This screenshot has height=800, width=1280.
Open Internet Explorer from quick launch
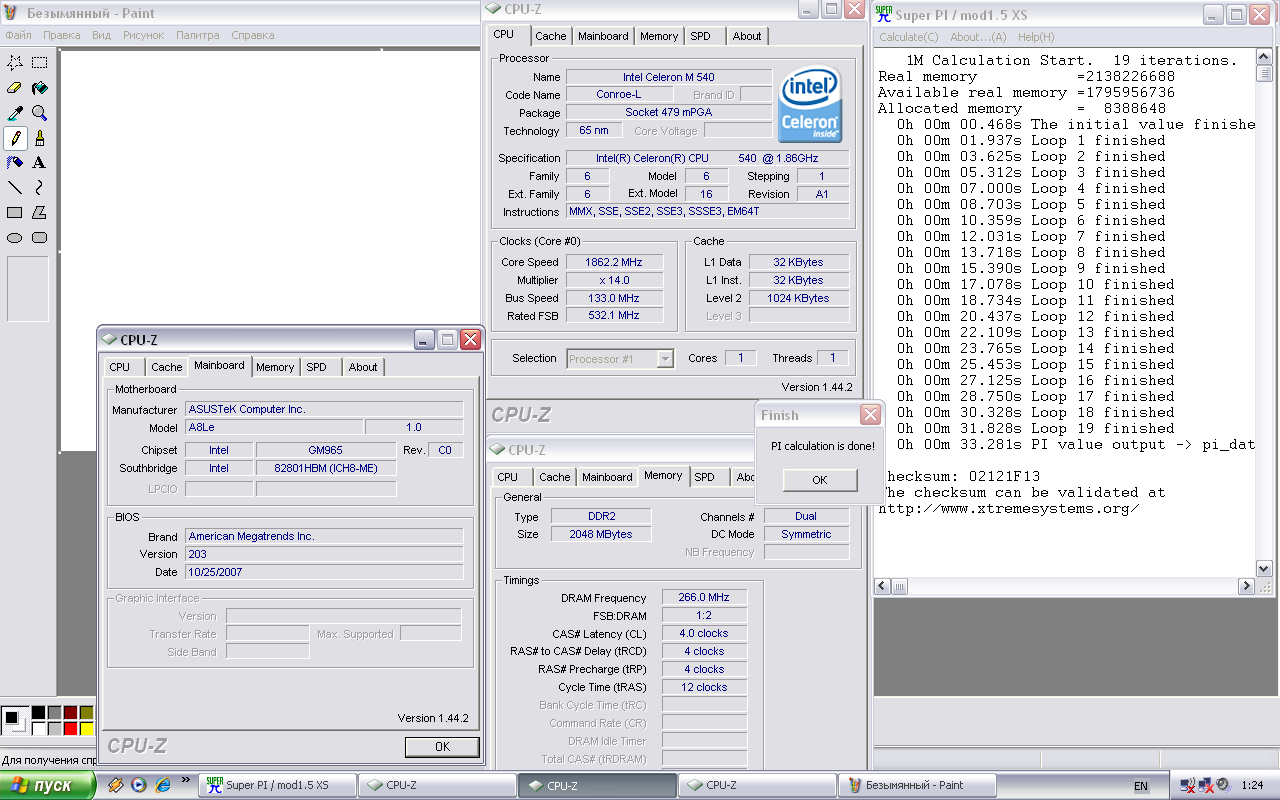coord(163,785)
